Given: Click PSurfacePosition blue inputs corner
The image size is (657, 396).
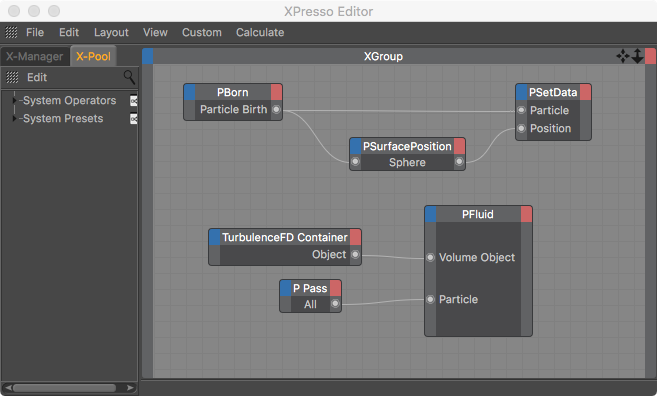Looking at the screenshot, I should pyautogui.click(x=356, y=146).
